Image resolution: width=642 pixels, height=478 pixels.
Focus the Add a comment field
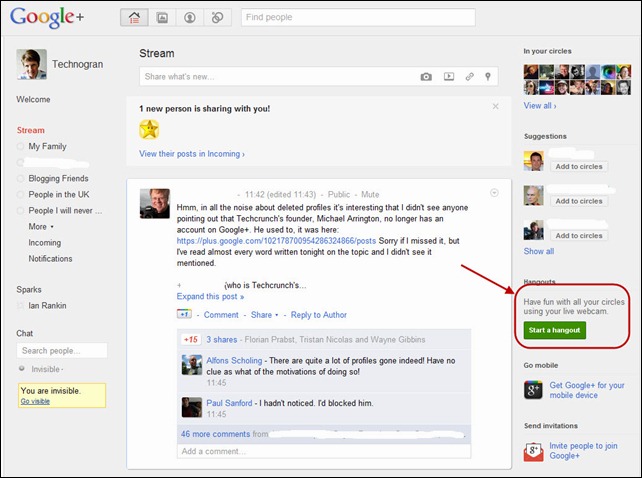[x=323, y=451]
